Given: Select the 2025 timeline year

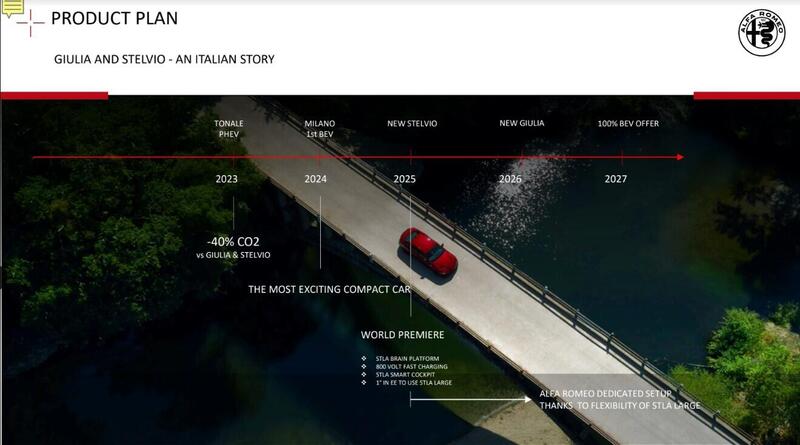Looking at the screenshot, I should coord(405,179).
